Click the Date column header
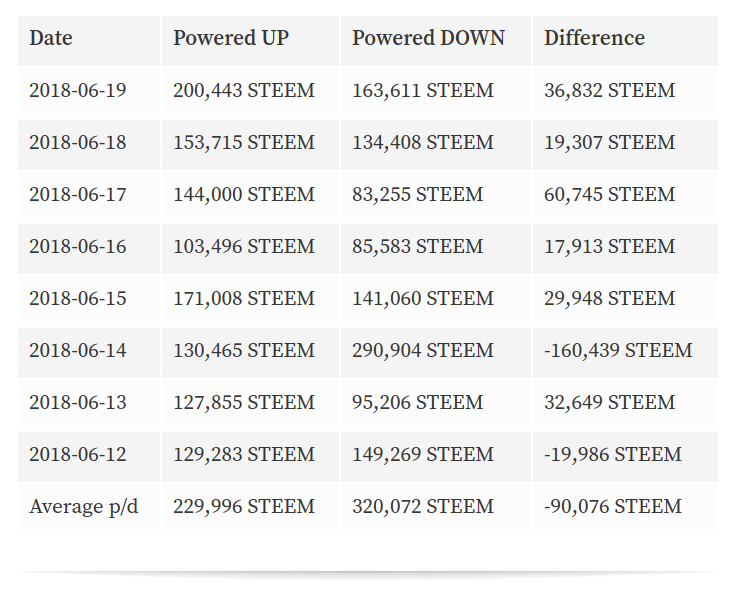The width and height of the screenshot is (741, 594). point(89,41)
